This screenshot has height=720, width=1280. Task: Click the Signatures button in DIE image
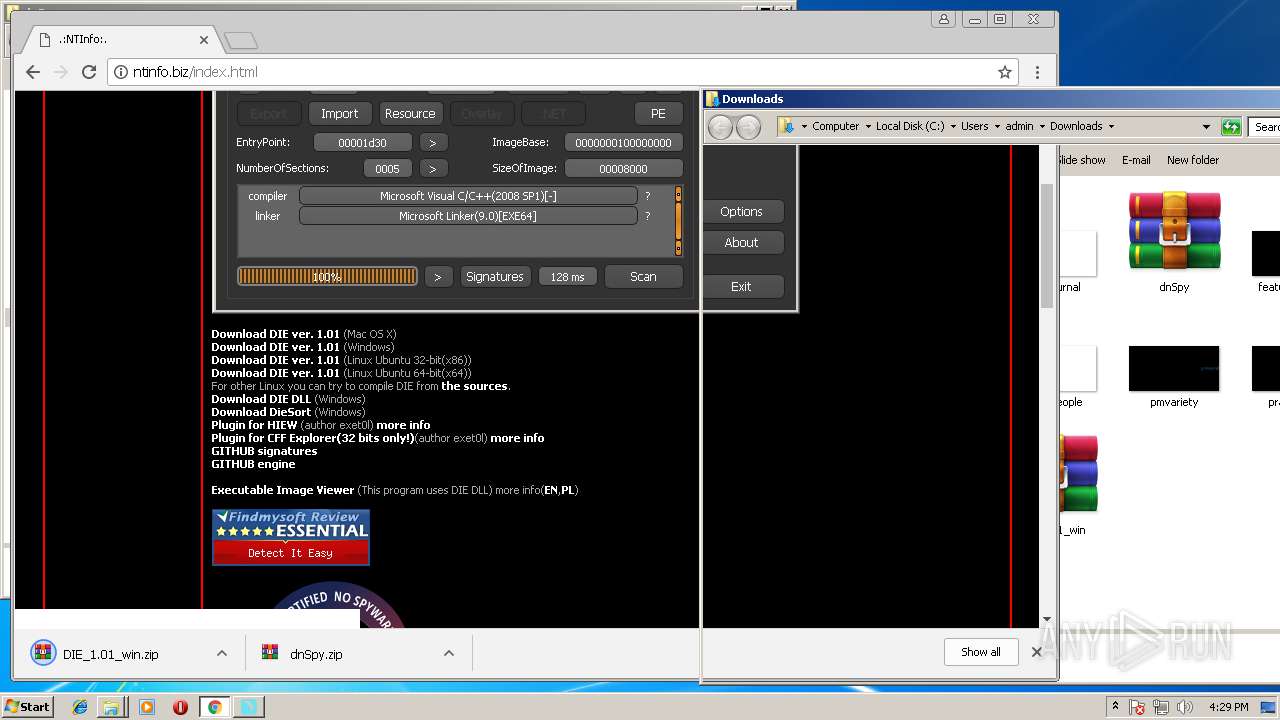tap(495, 276)
